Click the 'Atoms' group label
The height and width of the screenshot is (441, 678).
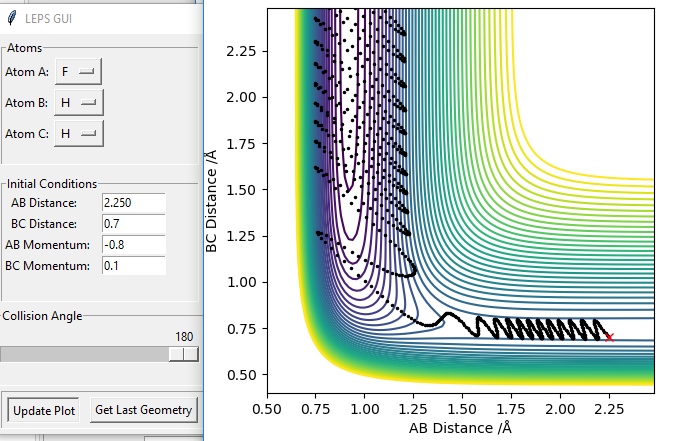click(x=25, y=48)
